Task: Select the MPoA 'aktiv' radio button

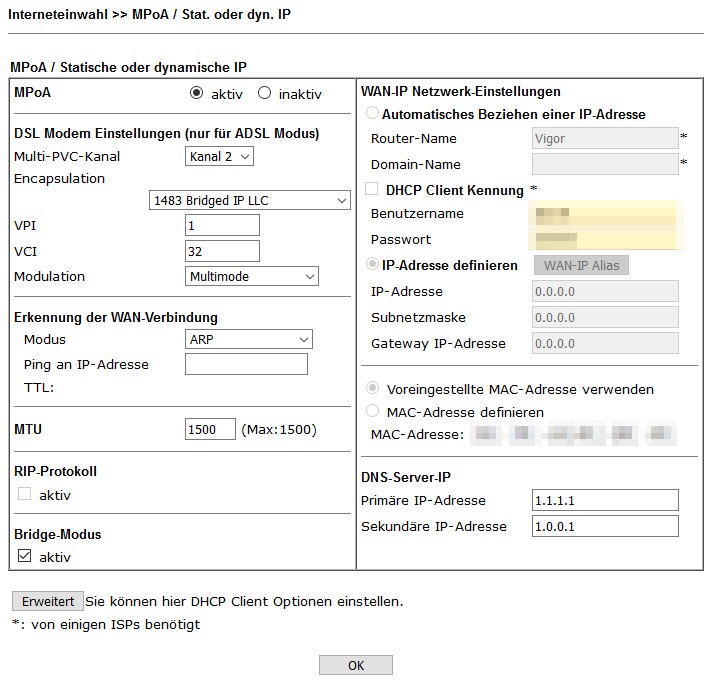Action: [x=197, y=93]
